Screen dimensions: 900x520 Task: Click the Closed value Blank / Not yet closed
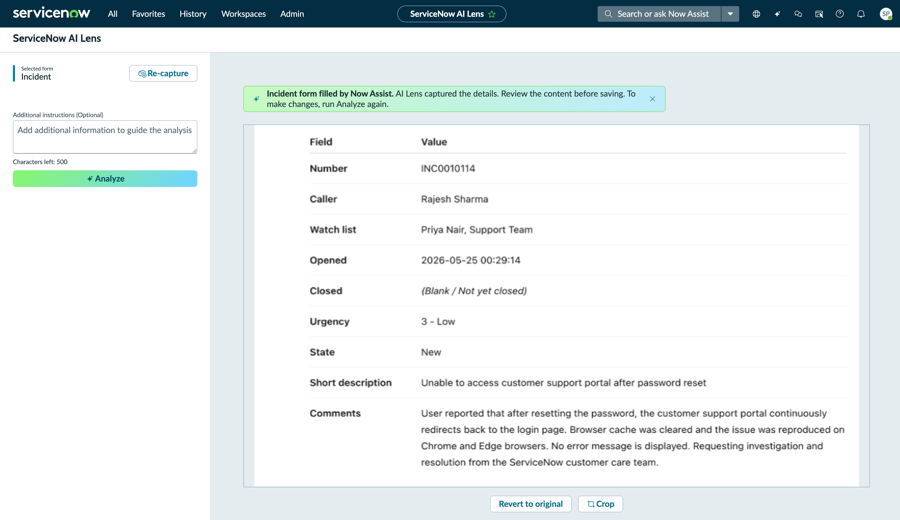point(474,291)
